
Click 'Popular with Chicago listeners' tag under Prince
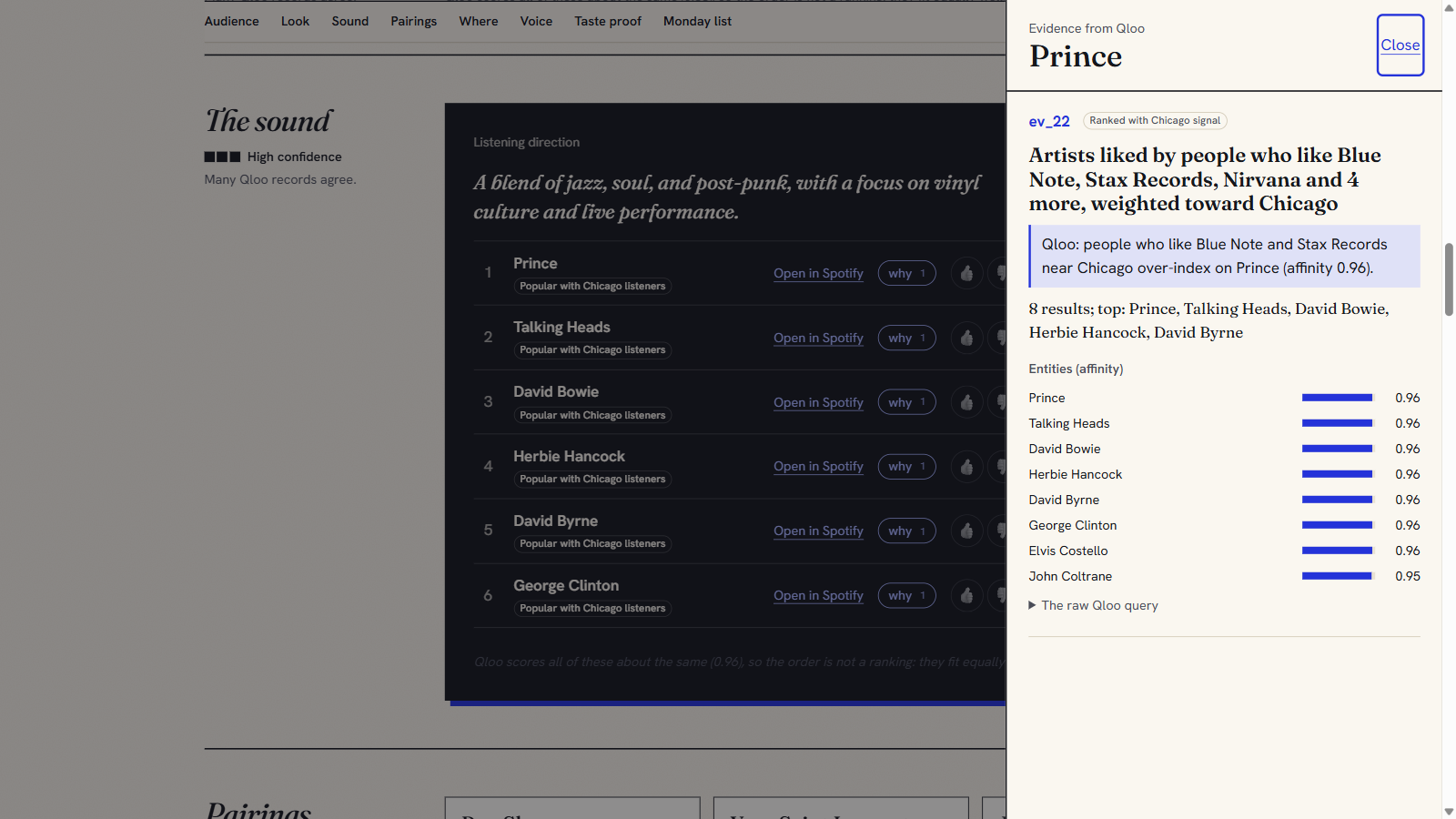click(x=592, y=286)
